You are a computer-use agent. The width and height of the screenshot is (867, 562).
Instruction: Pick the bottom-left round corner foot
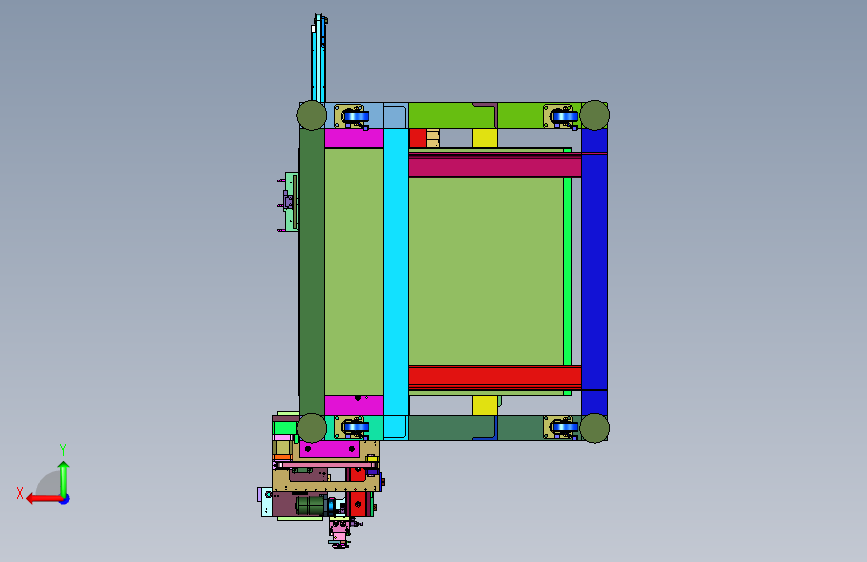312,428
